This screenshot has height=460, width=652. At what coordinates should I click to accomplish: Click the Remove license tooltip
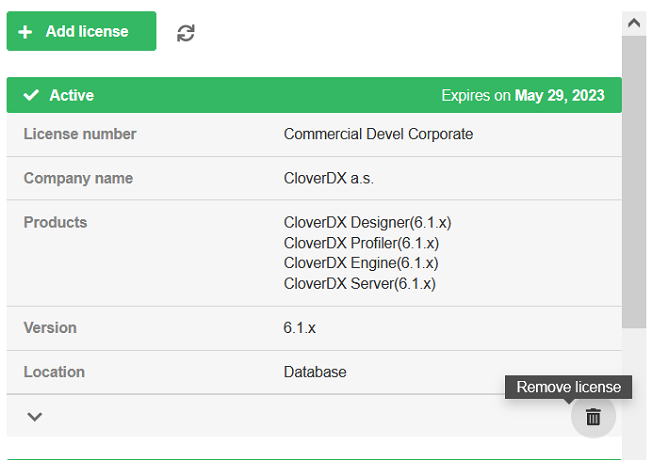[568, 387]
